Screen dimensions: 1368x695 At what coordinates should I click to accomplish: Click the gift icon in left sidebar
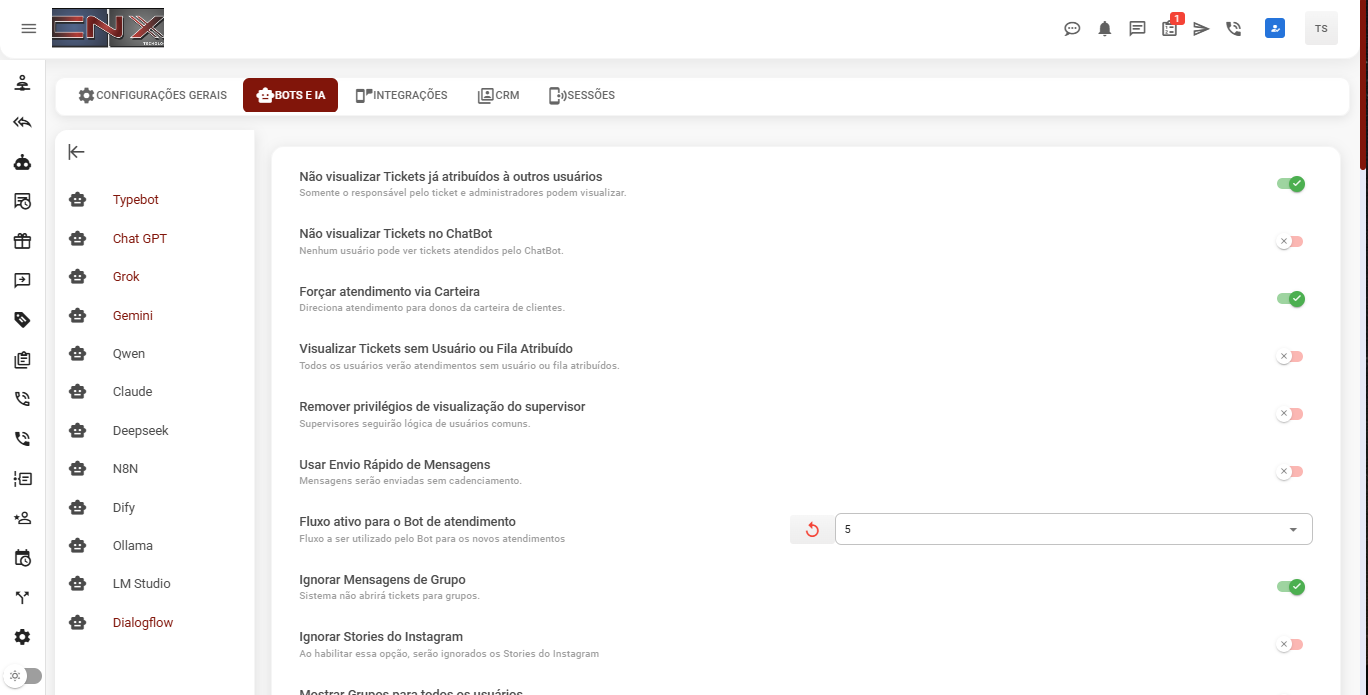point(22,241)
